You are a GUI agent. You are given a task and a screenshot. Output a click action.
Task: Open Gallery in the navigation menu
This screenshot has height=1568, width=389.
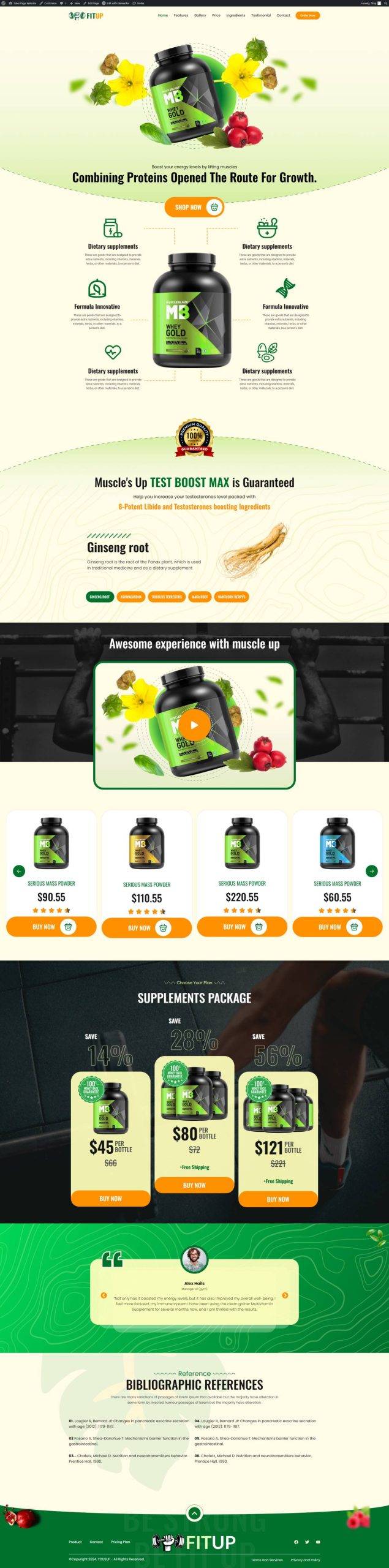[200, 15]
